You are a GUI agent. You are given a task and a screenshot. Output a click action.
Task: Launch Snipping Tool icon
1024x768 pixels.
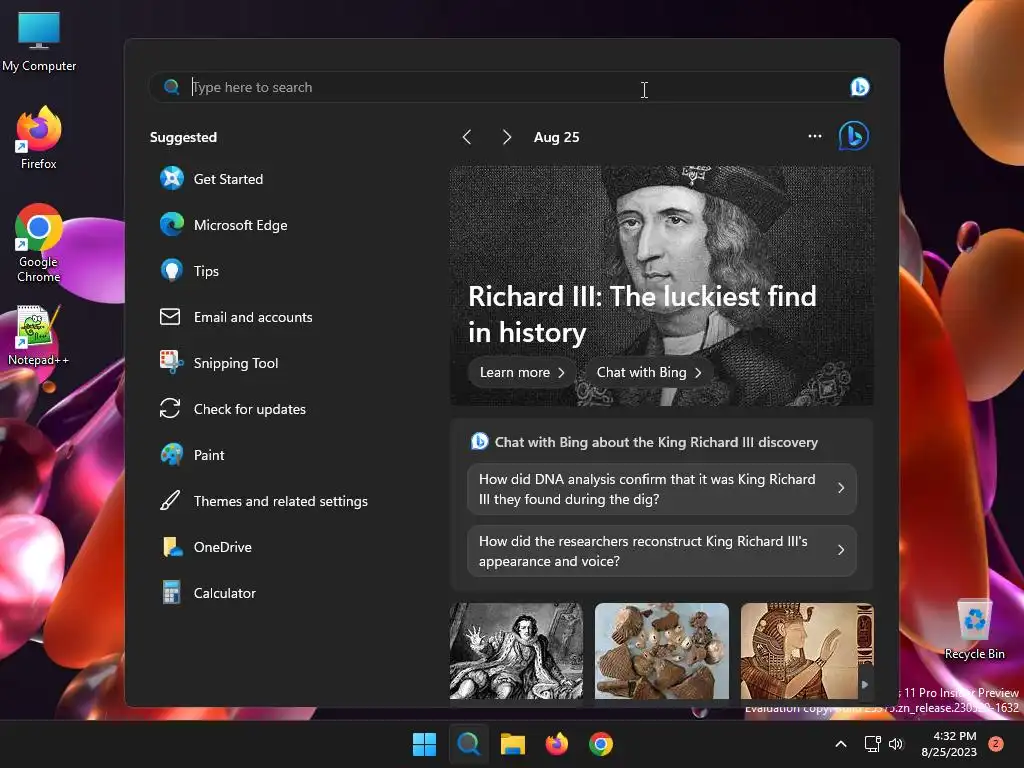coord(172,362)
